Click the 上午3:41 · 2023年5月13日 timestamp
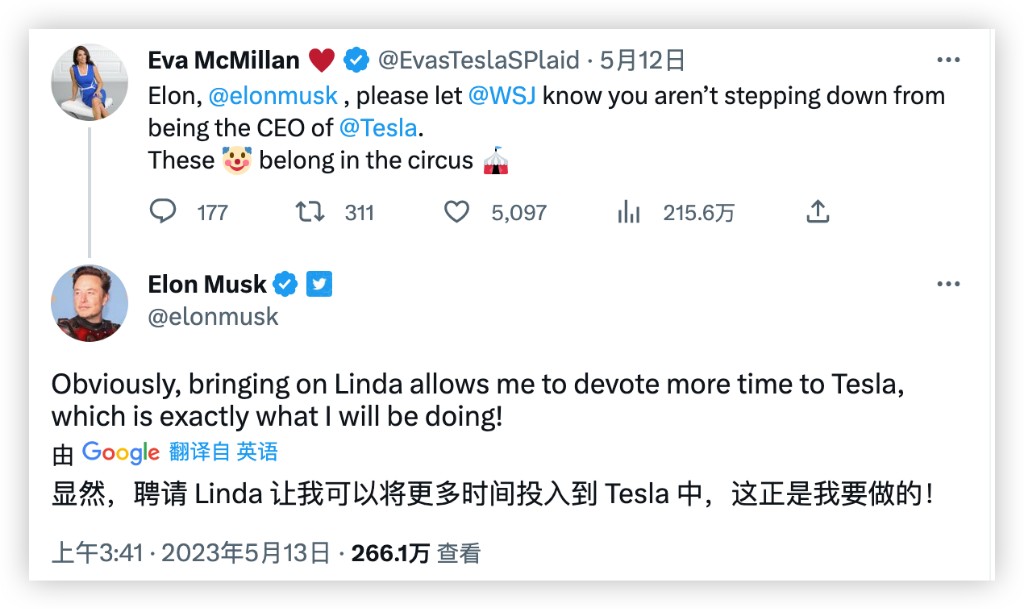Image resolution: width=1024 pixels, height=609 pixels. pyautogui.click(x=190, y=553)
